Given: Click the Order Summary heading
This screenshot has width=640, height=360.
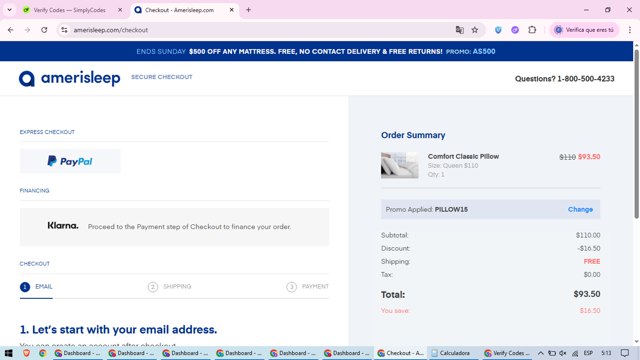Looking at the screenshot, I should tap(413, 135).
